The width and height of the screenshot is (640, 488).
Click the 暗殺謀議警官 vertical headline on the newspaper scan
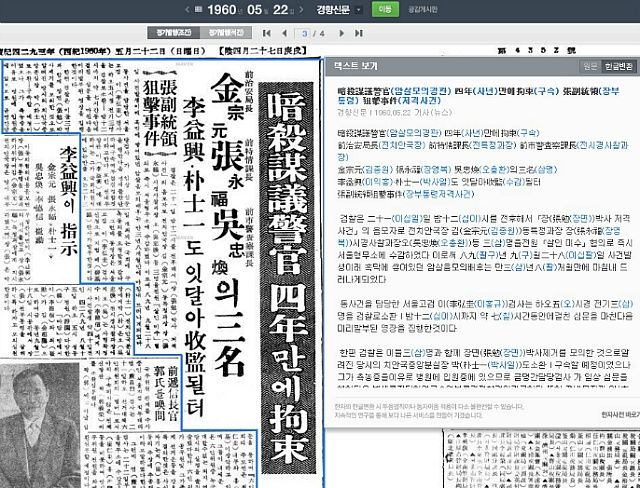coord(288,277)
